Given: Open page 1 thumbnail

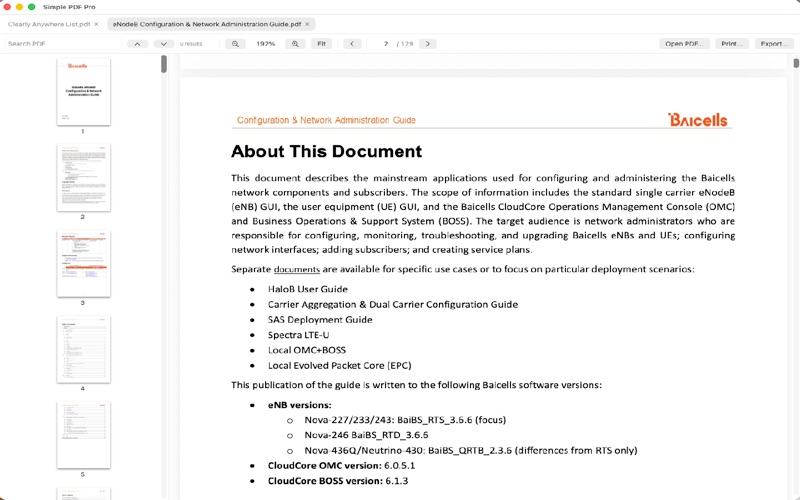Looking at the screenshot, I should [84, 92].
